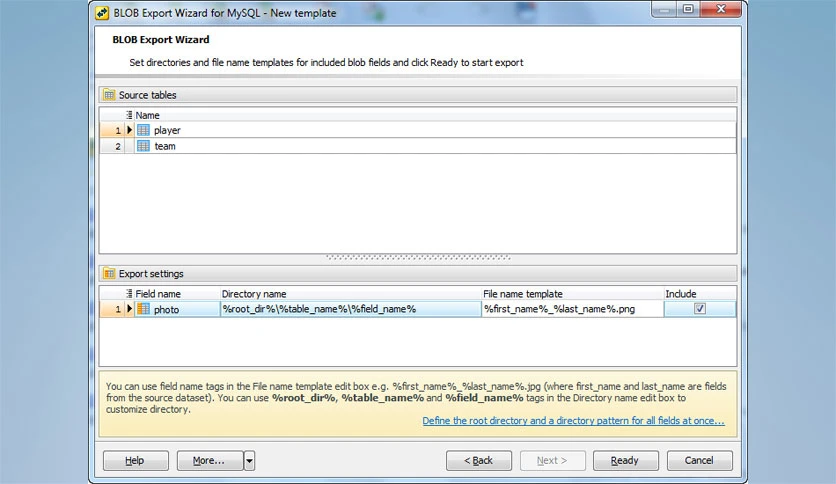The height and width of the screenshot is (484, 836).
Task: Select the team table row
Action: pos(417,146)
